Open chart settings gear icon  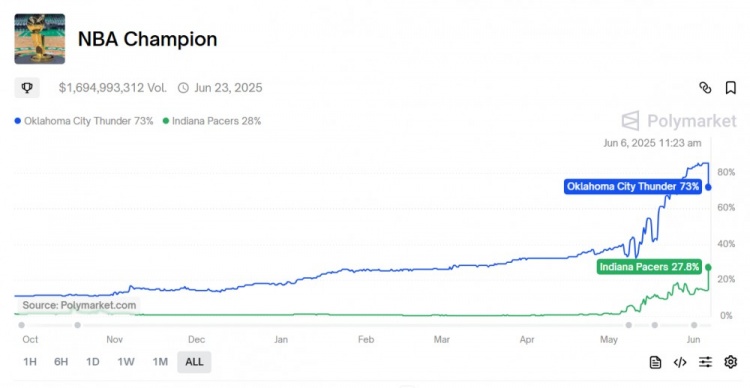point(730,362)
